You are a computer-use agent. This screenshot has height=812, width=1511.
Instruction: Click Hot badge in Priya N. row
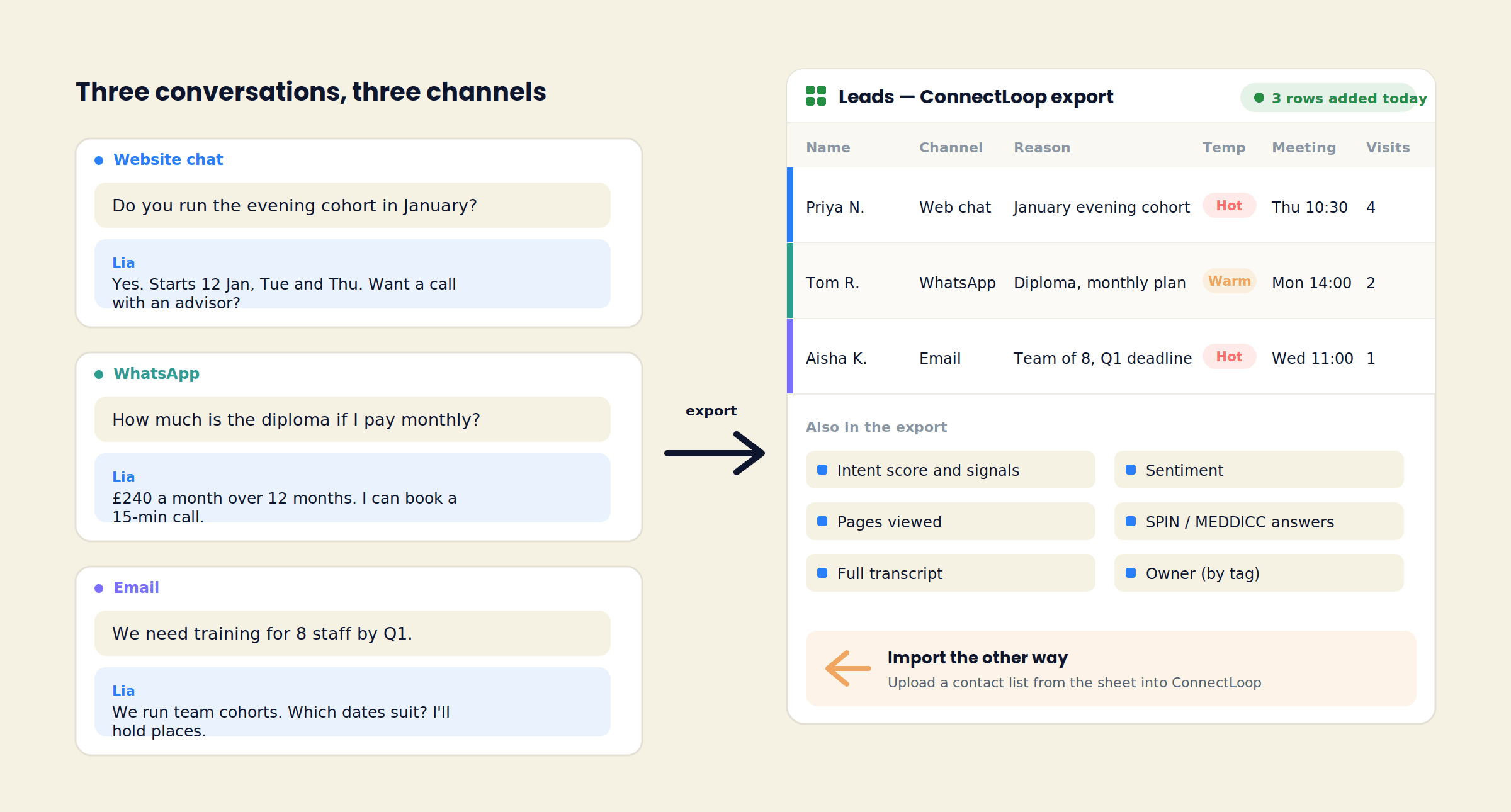1229,205
